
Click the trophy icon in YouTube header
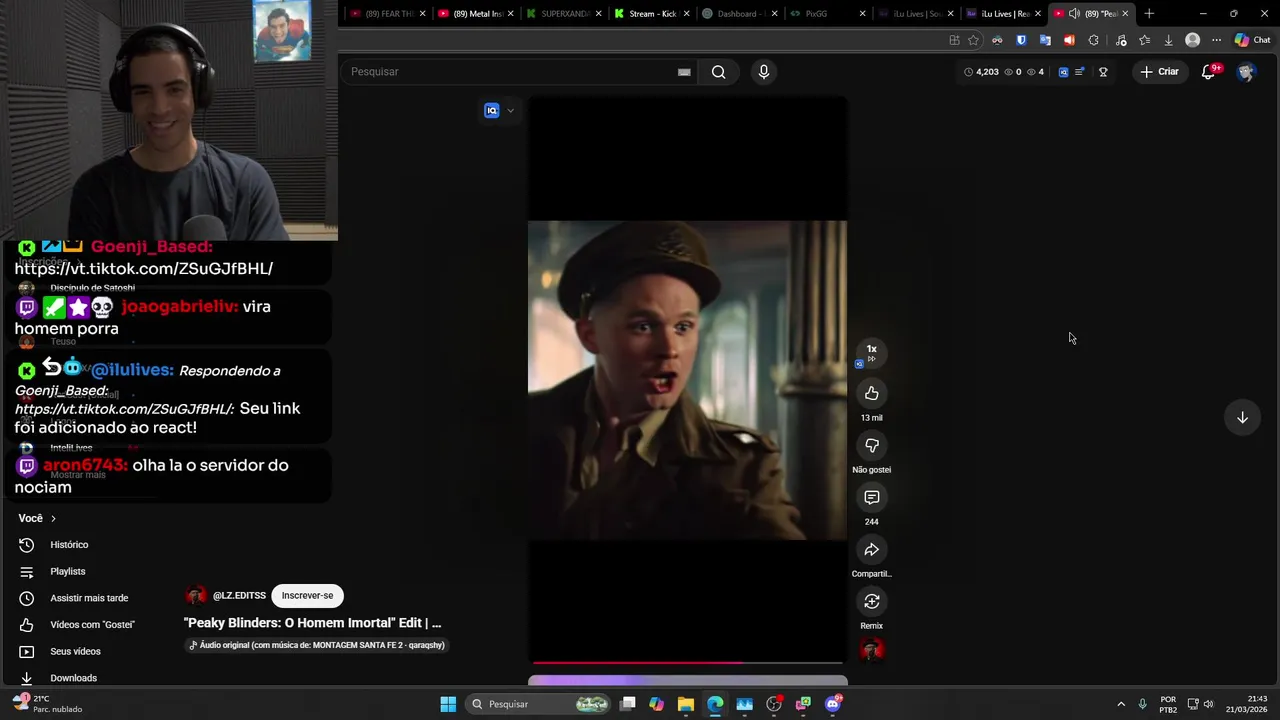coord(1103,72)
